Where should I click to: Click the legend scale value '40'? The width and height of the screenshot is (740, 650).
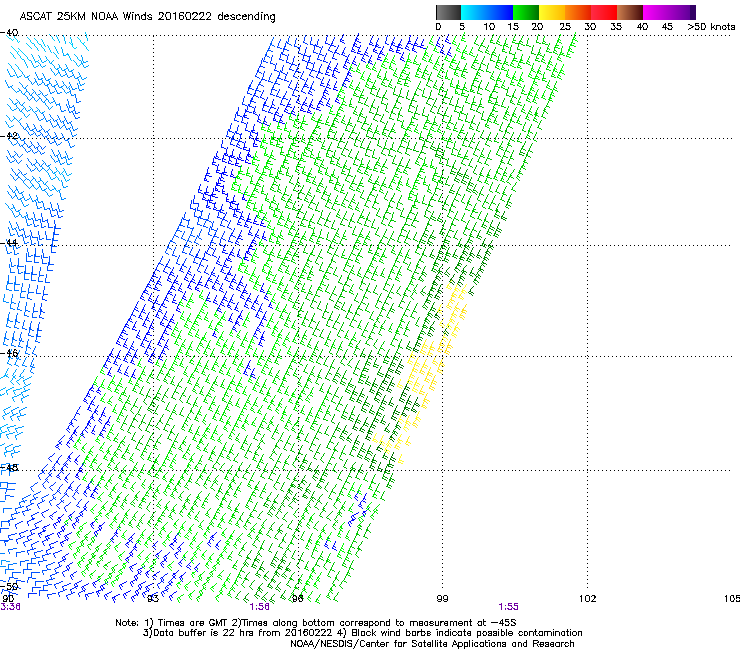click(x=642, y=27)
